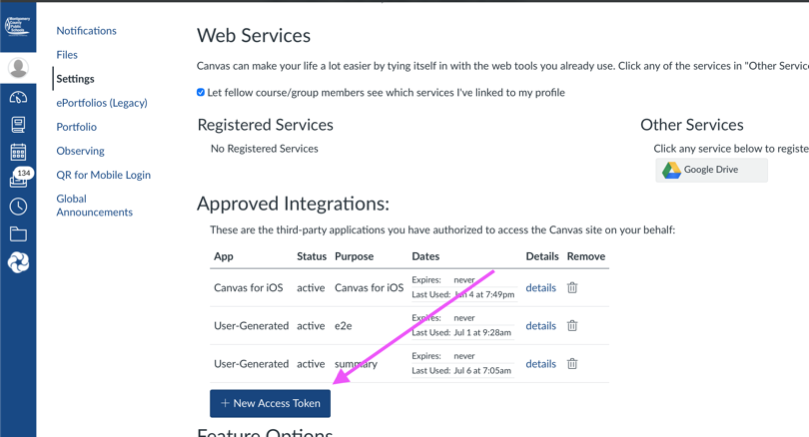The image size is (809, 437).
Task: Click the 'No Registered Services' text
Action: (264, 149)
